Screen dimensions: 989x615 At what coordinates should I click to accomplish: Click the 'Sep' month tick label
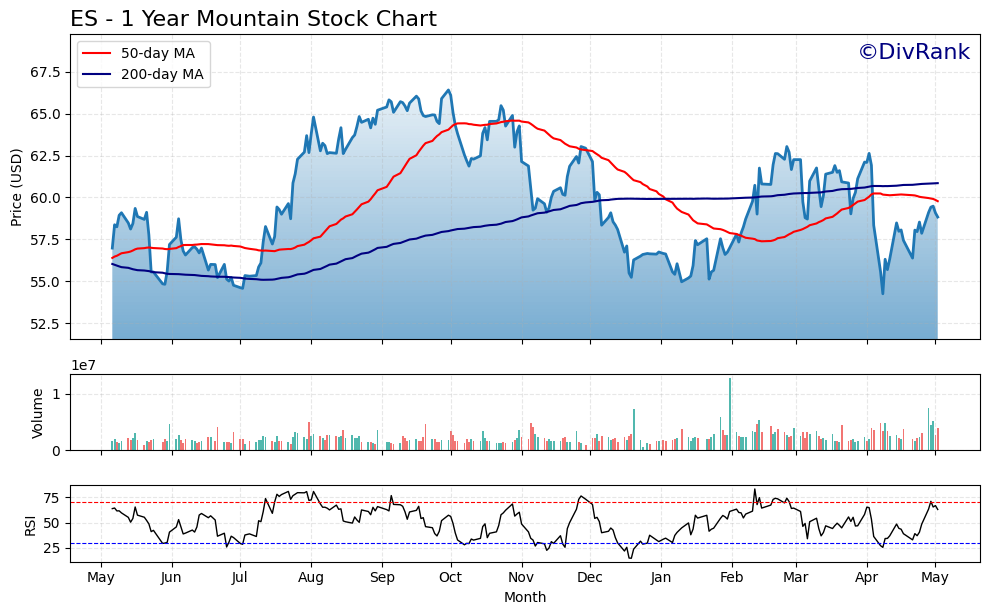tap(382, 578)
